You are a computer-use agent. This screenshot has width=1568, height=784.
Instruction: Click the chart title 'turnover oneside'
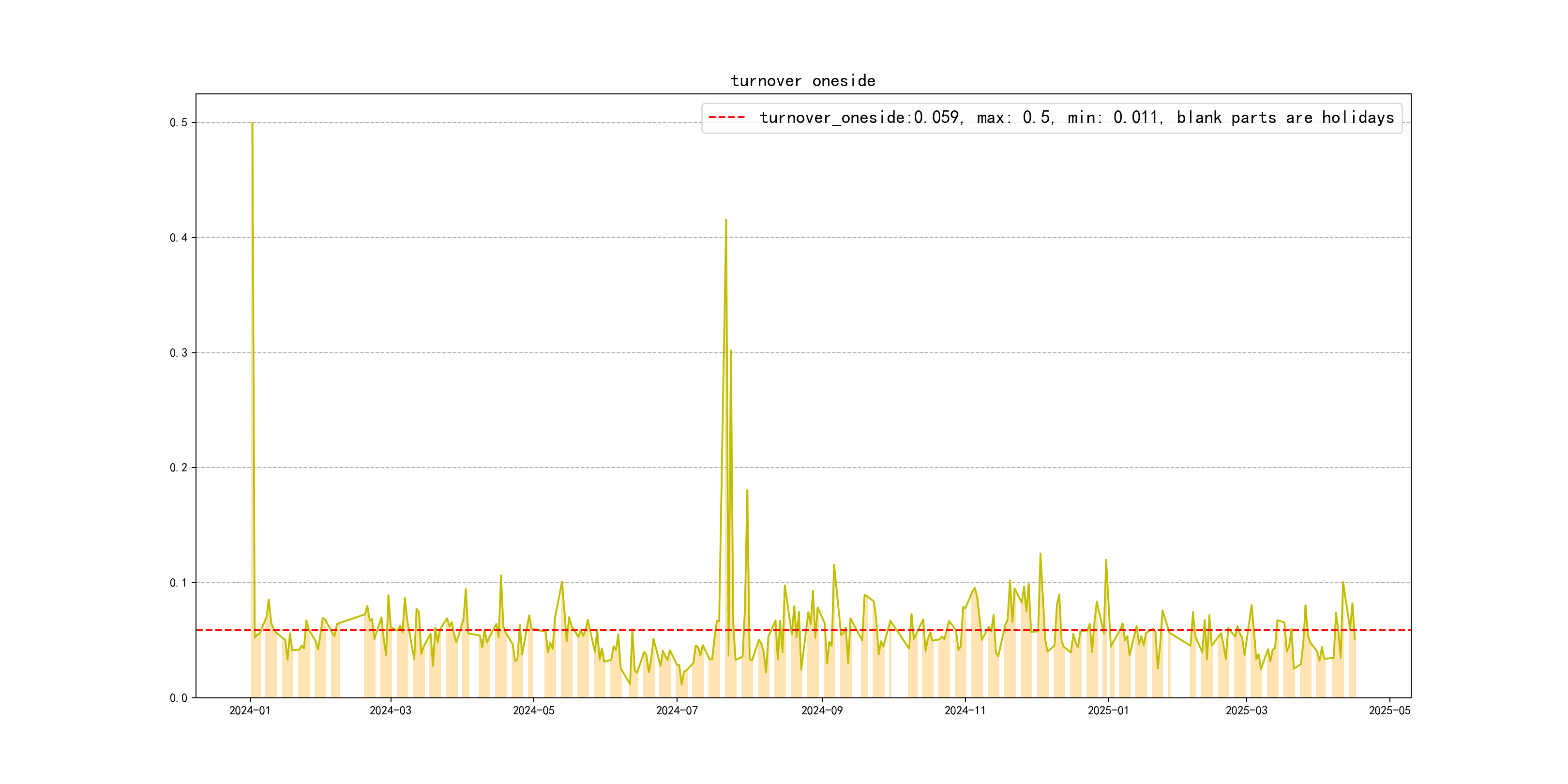tap(803, 81)
